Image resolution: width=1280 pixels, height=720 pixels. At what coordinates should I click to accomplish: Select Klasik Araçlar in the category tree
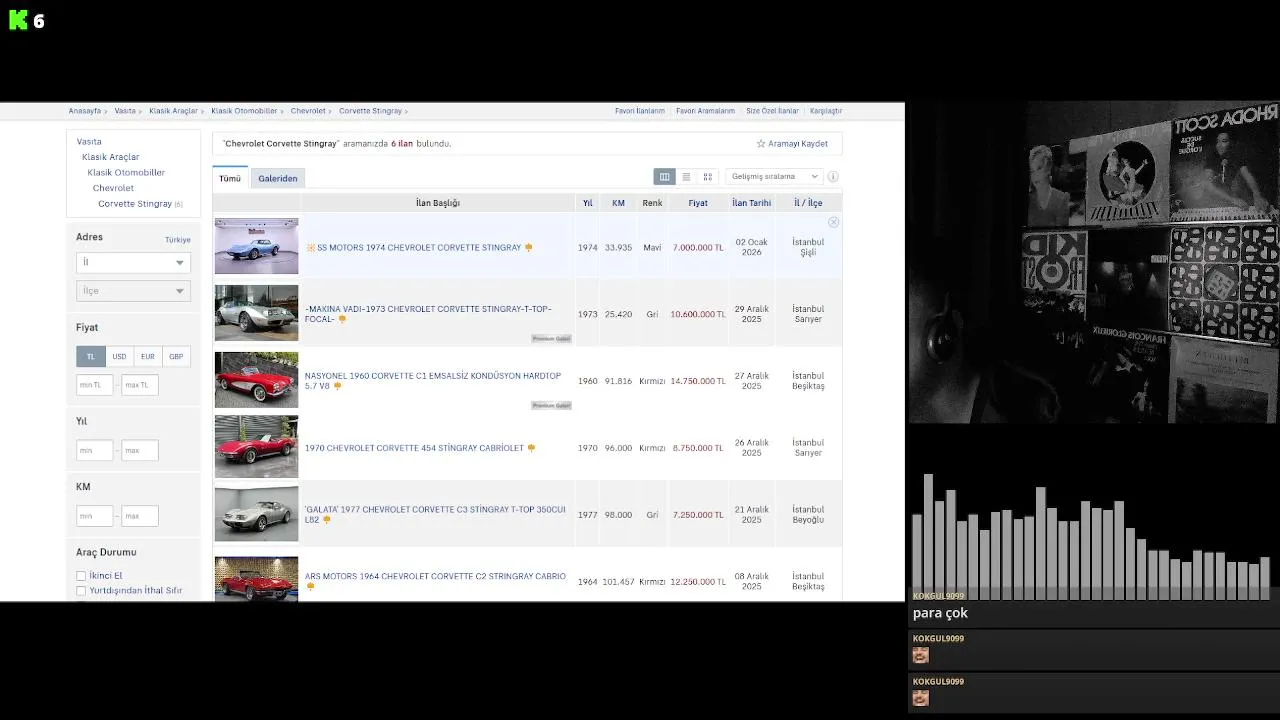pos(111,157)
